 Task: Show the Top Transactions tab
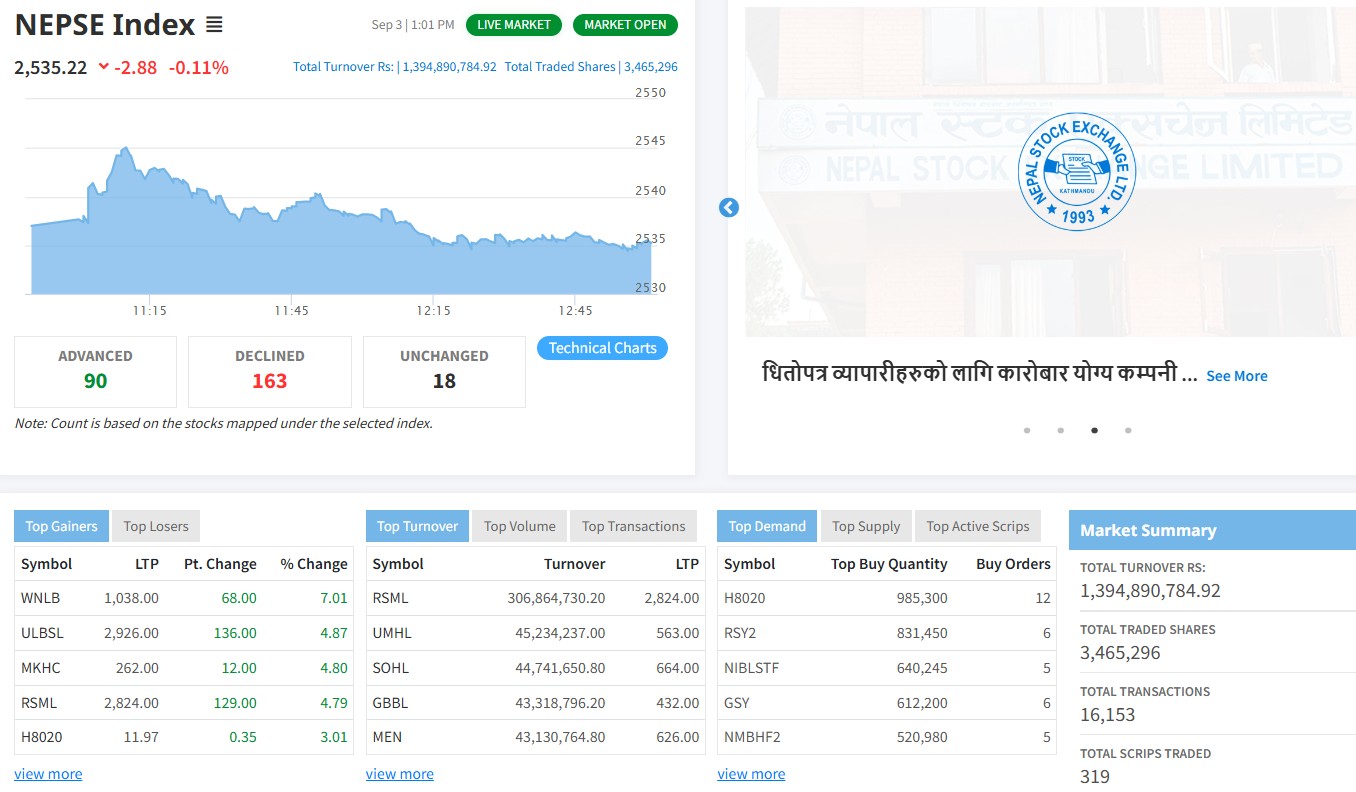(634, 526)
